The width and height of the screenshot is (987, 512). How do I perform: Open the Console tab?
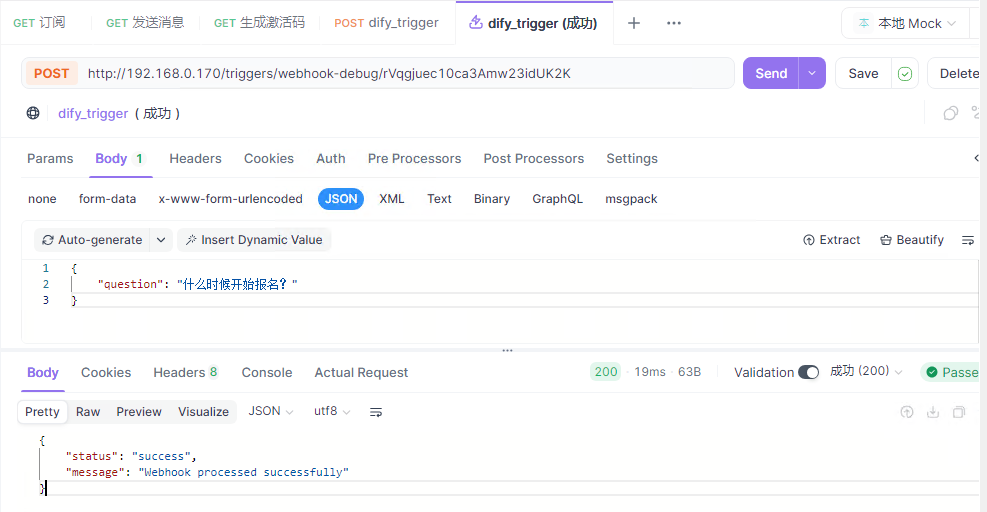(x=267, y=373)
